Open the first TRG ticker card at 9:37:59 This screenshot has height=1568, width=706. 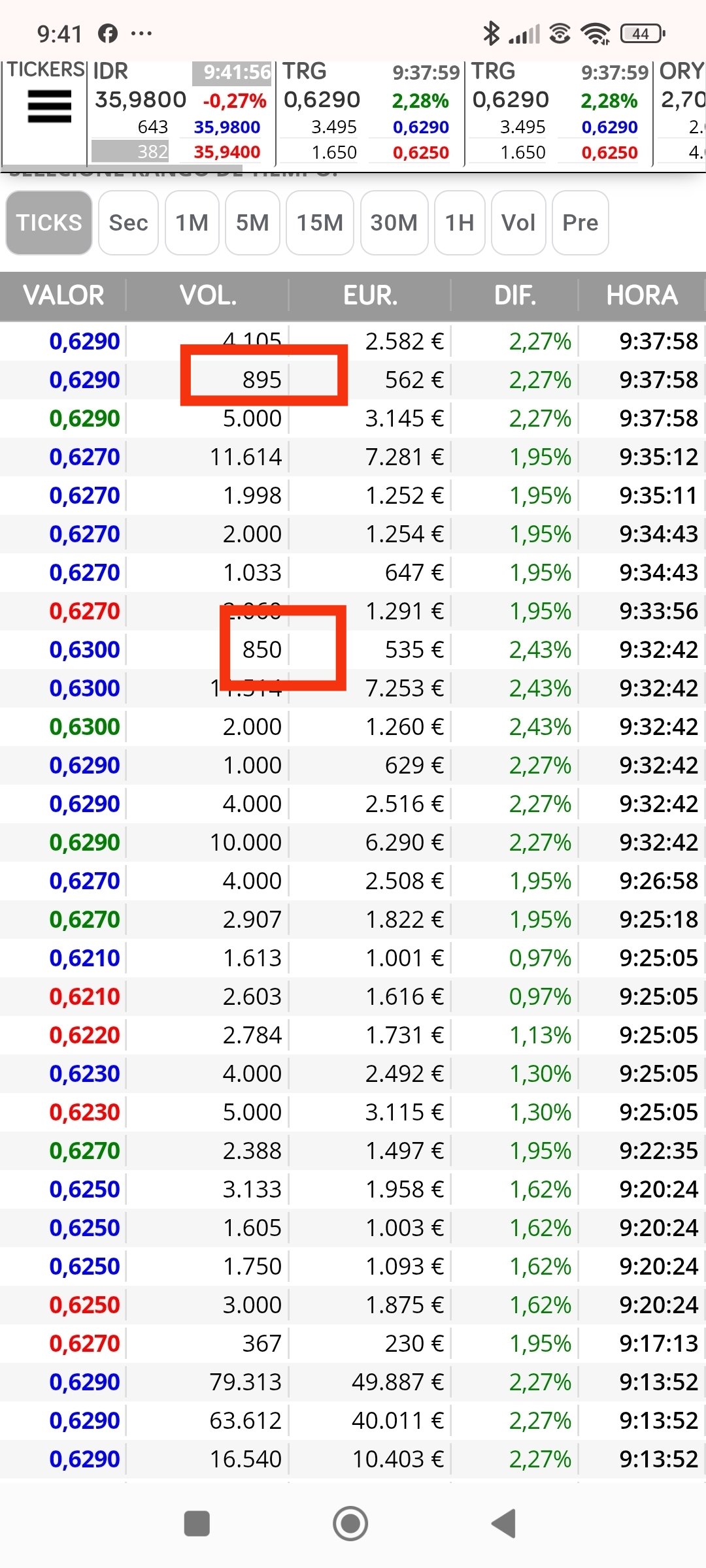[370, 112]
